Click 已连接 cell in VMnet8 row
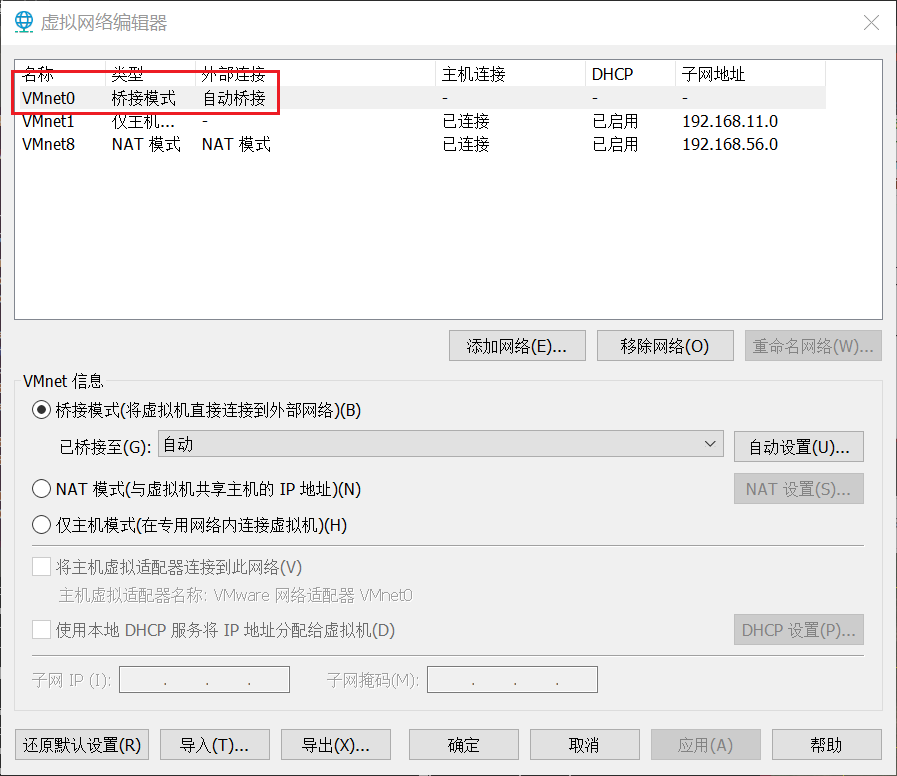 pos(466,144)
